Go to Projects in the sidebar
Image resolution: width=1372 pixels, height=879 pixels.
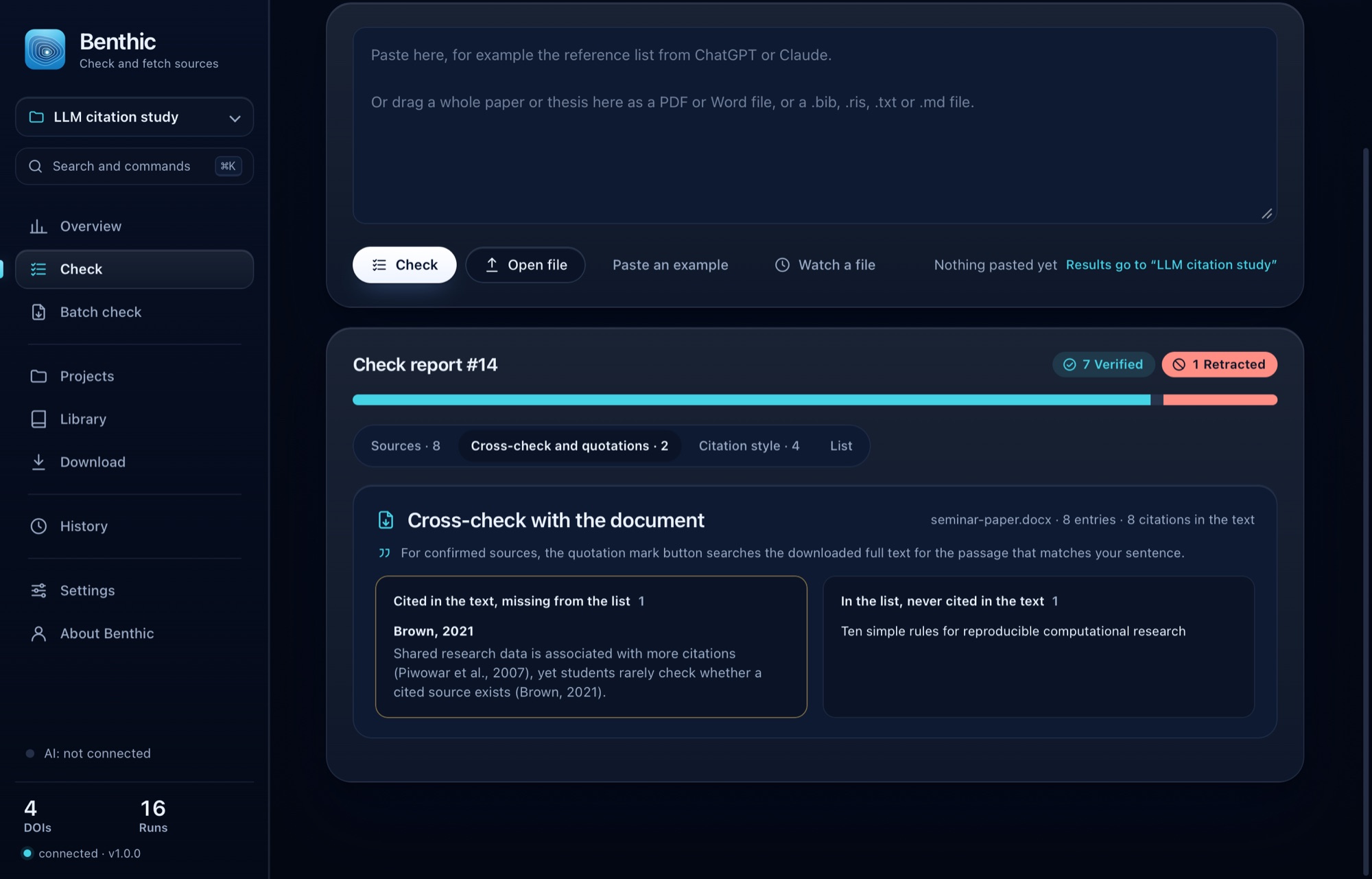pyautogui.click(x=134, y=376)
